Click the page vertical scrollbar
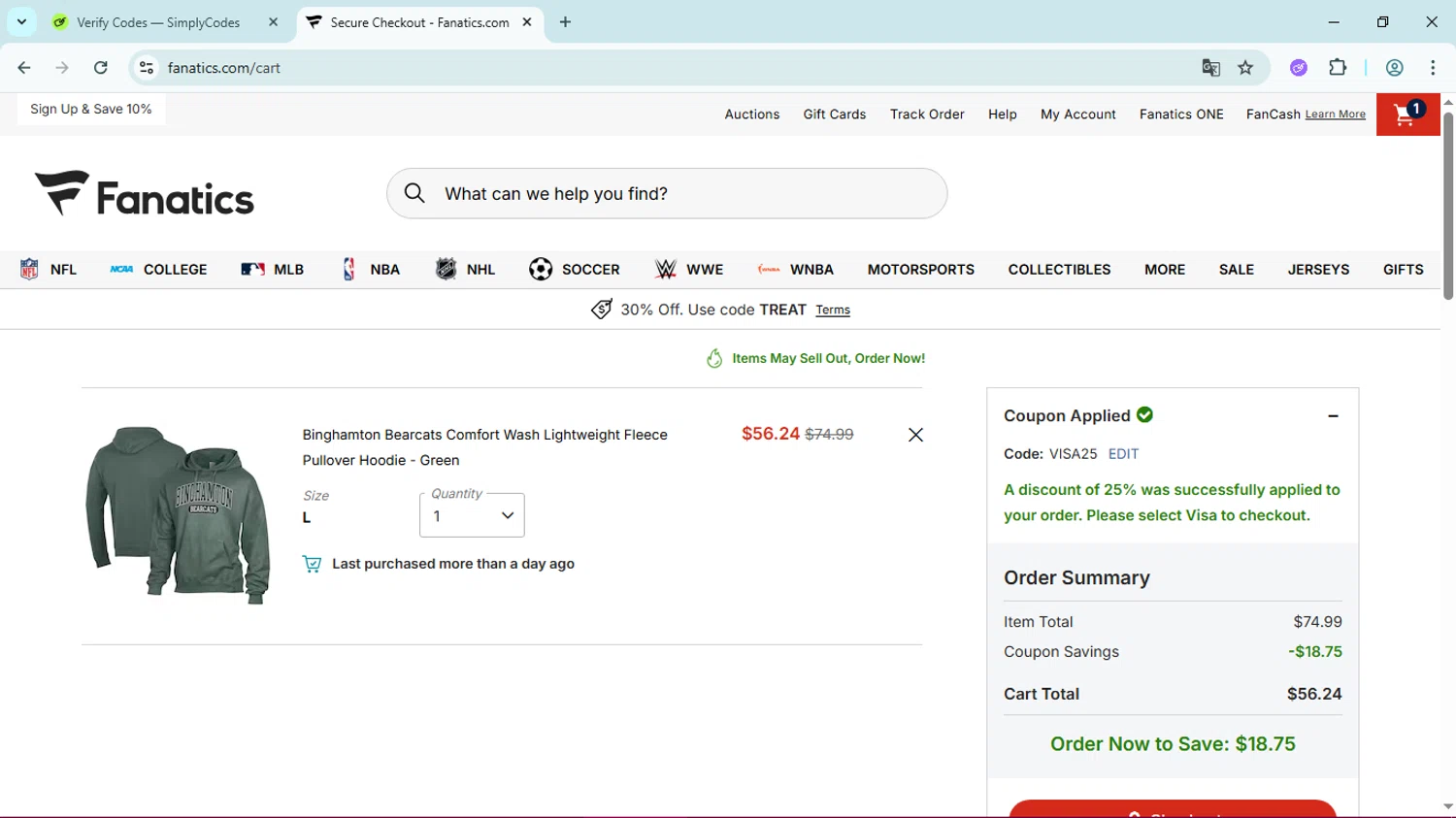Viewport: 1456px width, 818px height. (1448, 206)
